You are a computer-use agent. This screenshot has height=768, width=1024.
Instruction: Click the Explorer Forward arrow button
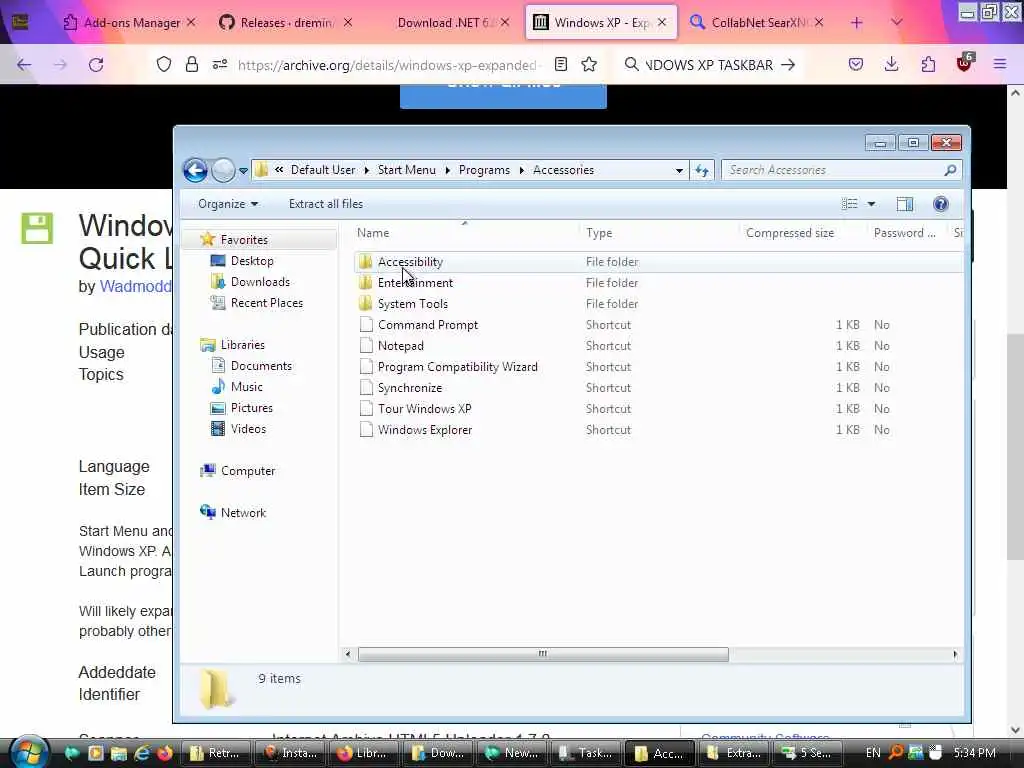point(223,170)
